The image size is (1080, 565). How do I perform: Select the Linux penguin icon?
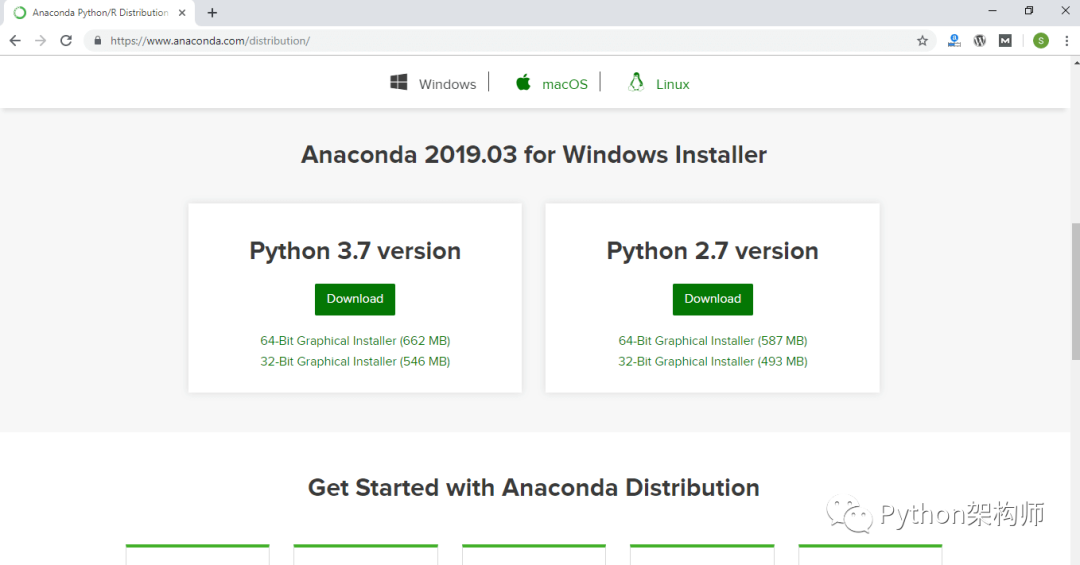(x=636, y=83)
